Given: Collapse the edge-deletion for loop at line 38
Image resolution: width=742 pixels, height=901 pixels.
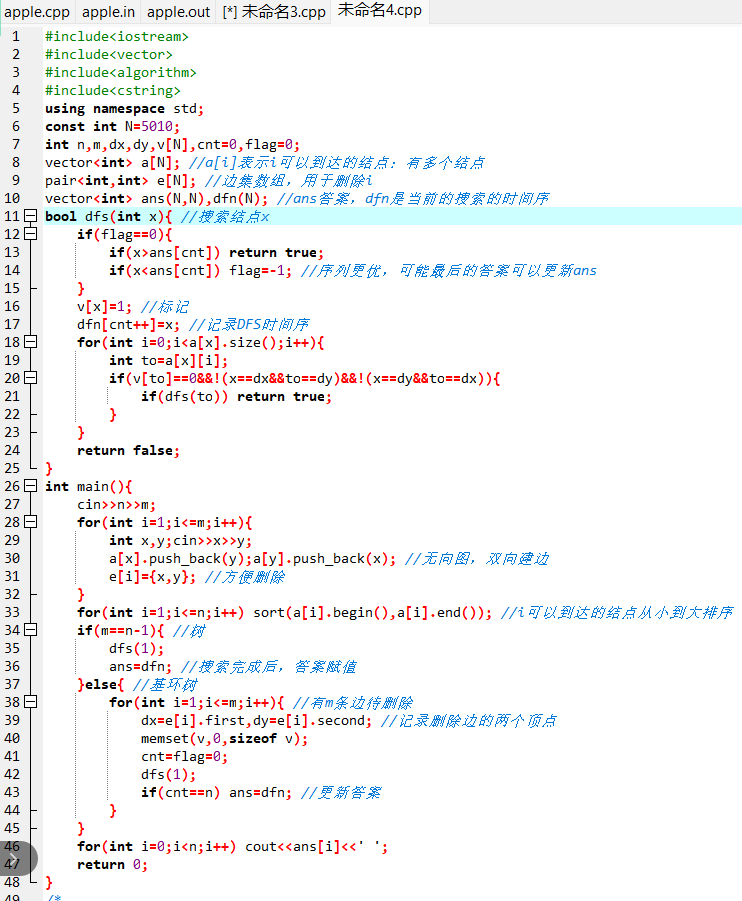Looking at the screenshot, I should (x=30, y=703).
